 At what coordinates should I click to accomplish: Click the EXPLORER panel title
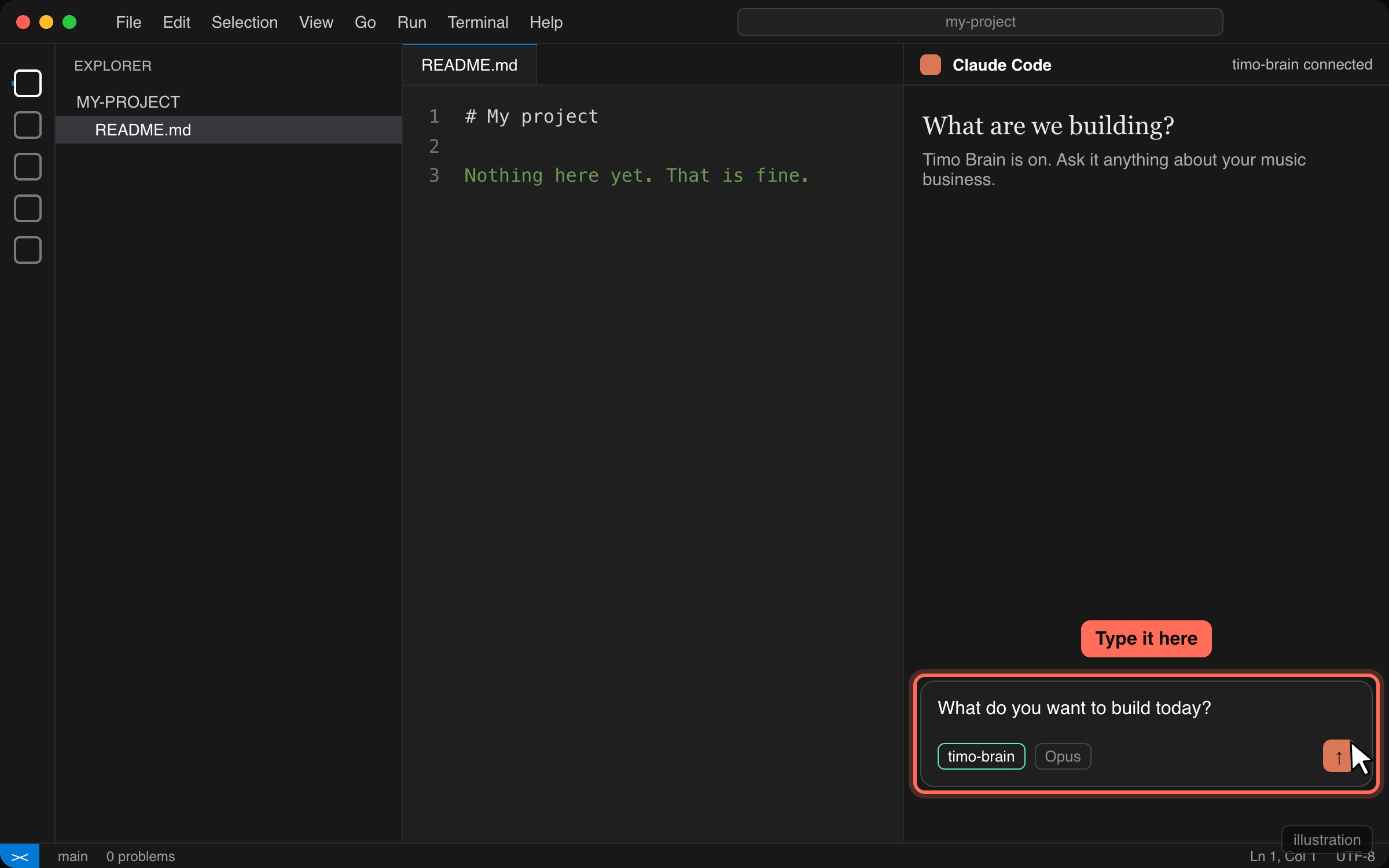pyautogui.click(x=113, y=66)
